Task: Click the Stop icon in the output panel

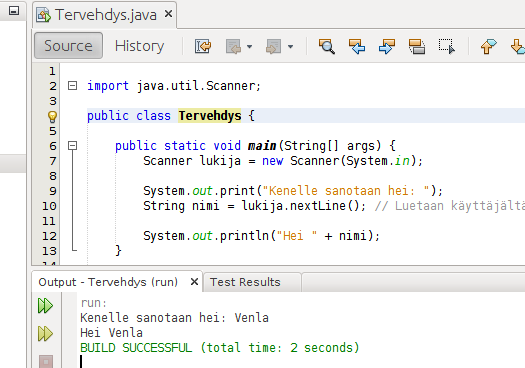Action: pos(46,362)
